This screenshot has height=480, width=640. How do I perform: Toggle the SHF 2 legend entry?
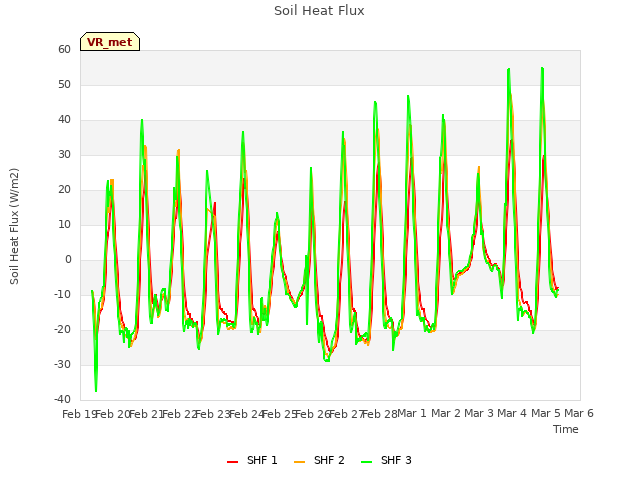pyautogui.click(x=319, y=460)
